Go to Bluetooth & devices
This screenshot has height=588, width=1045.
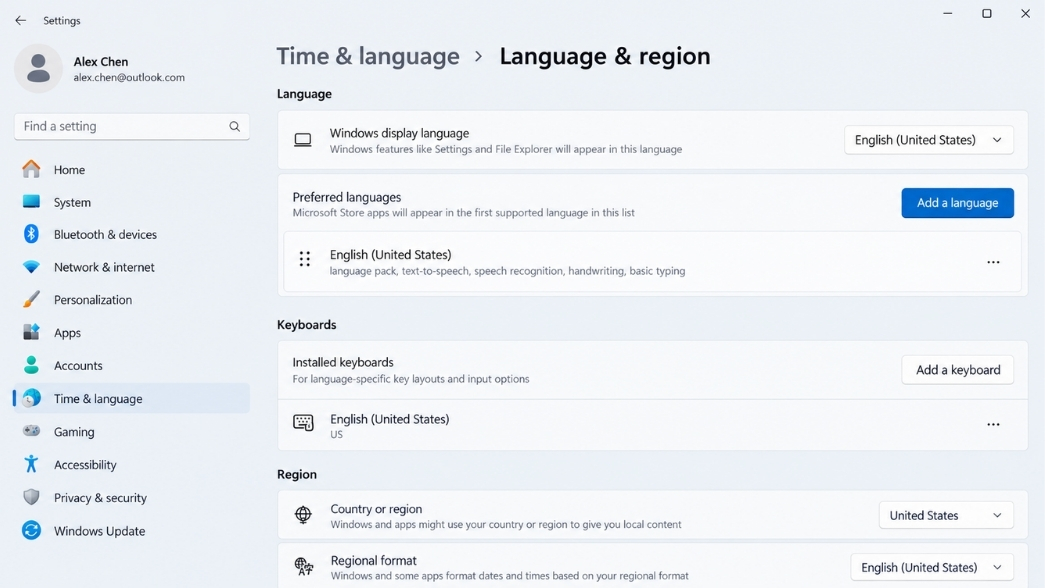(131, 234)
